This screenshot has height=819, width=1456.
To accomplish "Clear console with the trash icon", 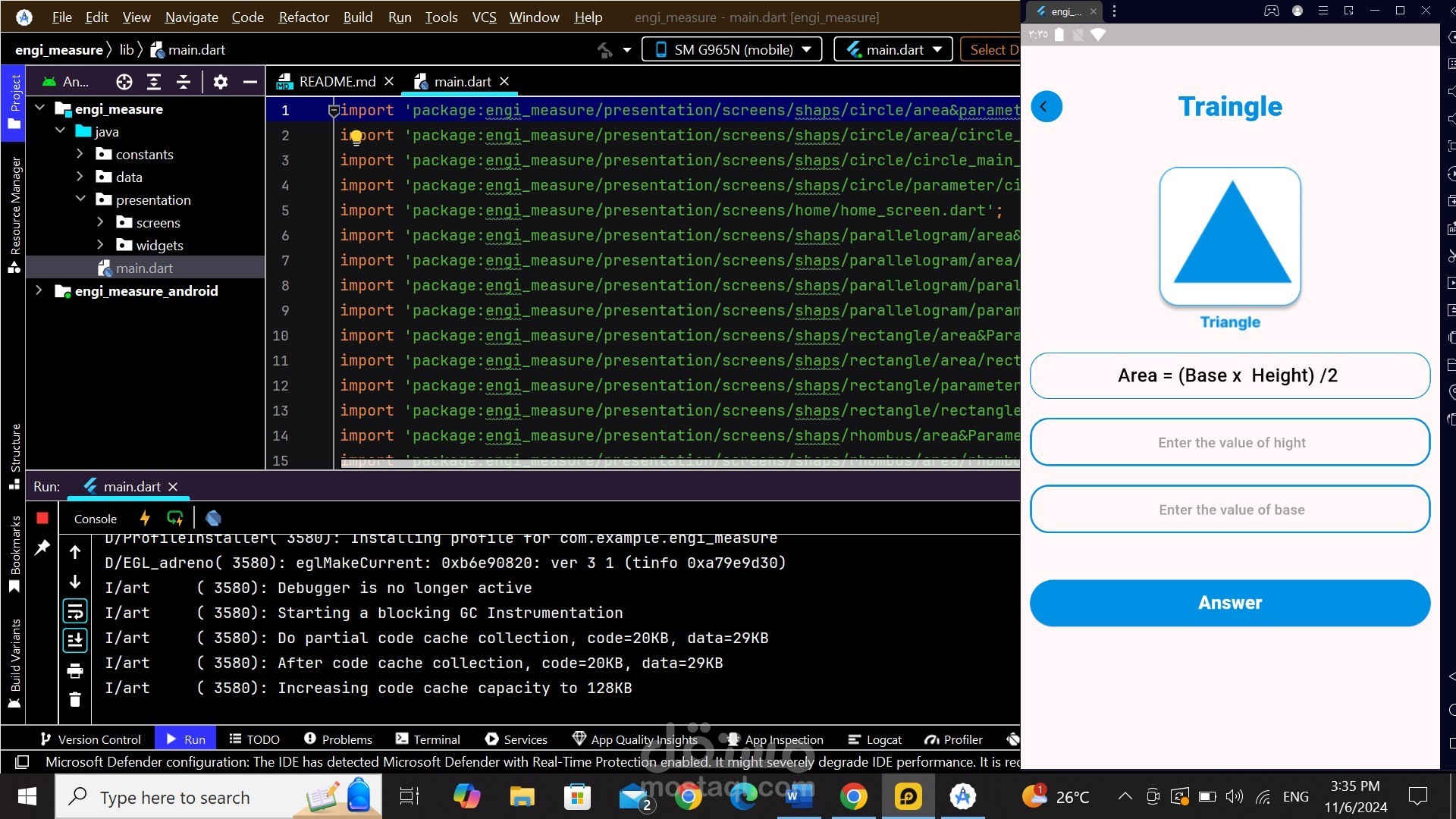I will [x=75, y=699].
